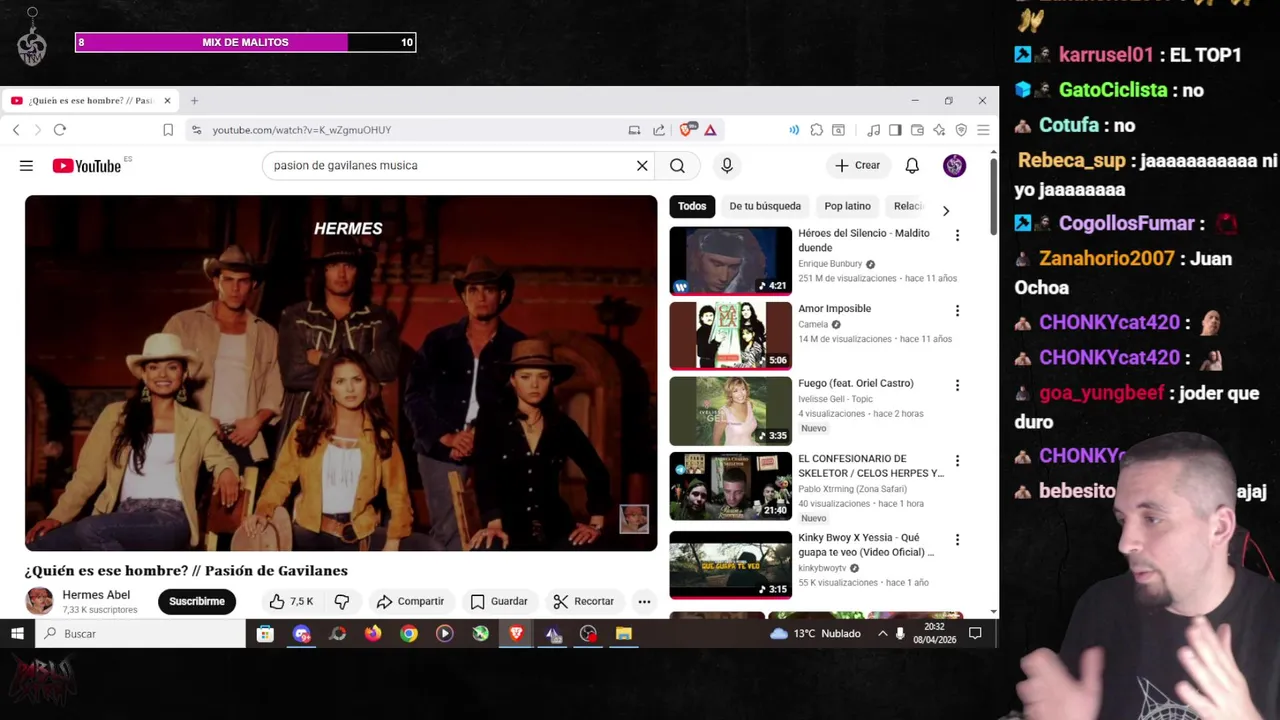The image size is (1280, 720).
Task: Open Héroes del Silencio - Maldito duende thumbnail
Action: click(730, 261)
